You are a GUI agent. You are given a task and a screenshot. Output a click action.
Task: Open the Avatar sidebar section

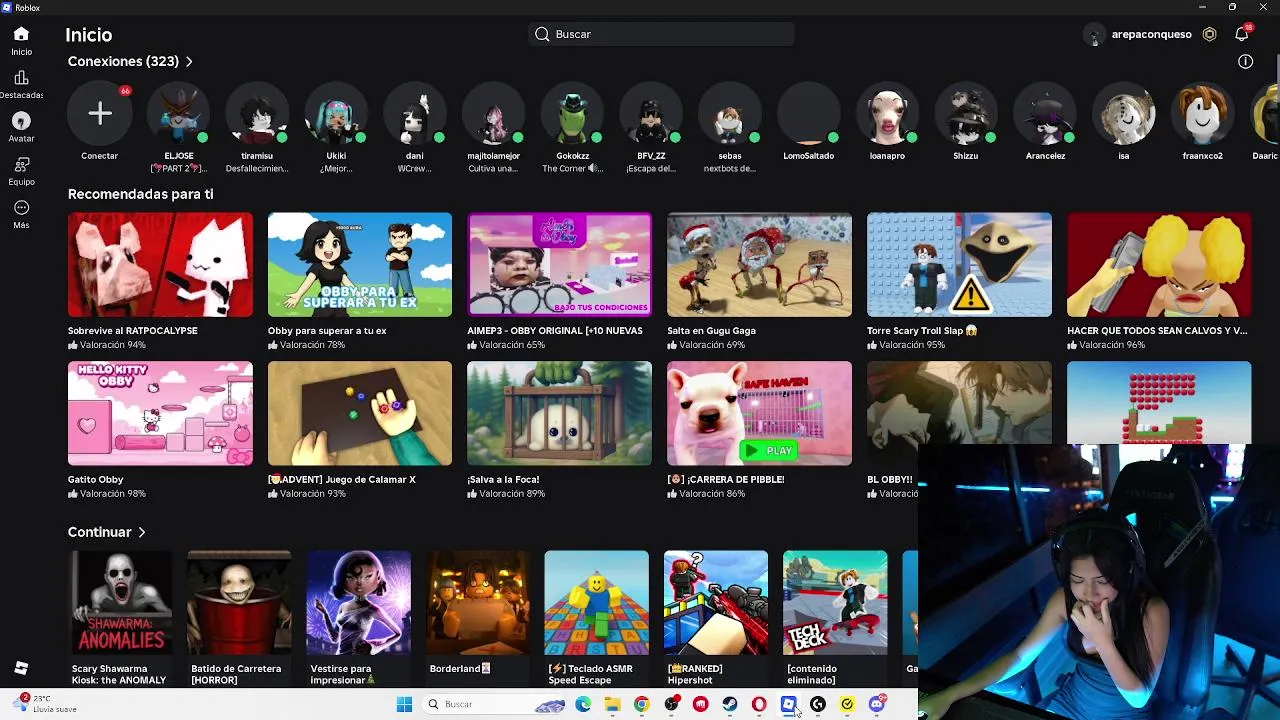[21, 128]
